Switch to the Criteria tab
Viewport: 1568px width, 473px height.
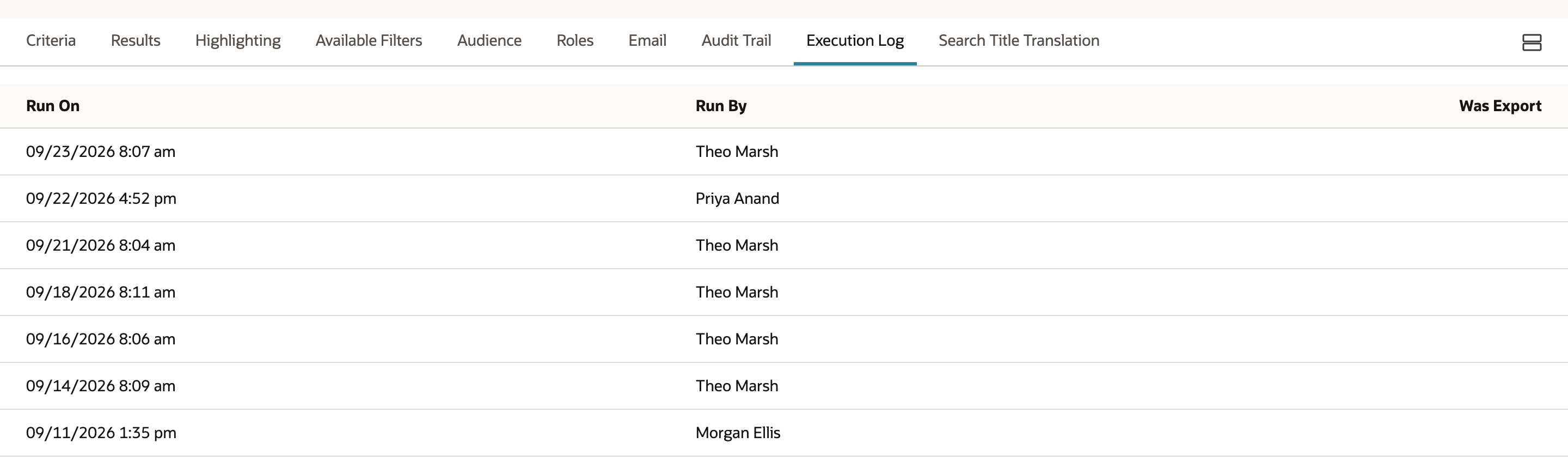(x=51, y=40)
